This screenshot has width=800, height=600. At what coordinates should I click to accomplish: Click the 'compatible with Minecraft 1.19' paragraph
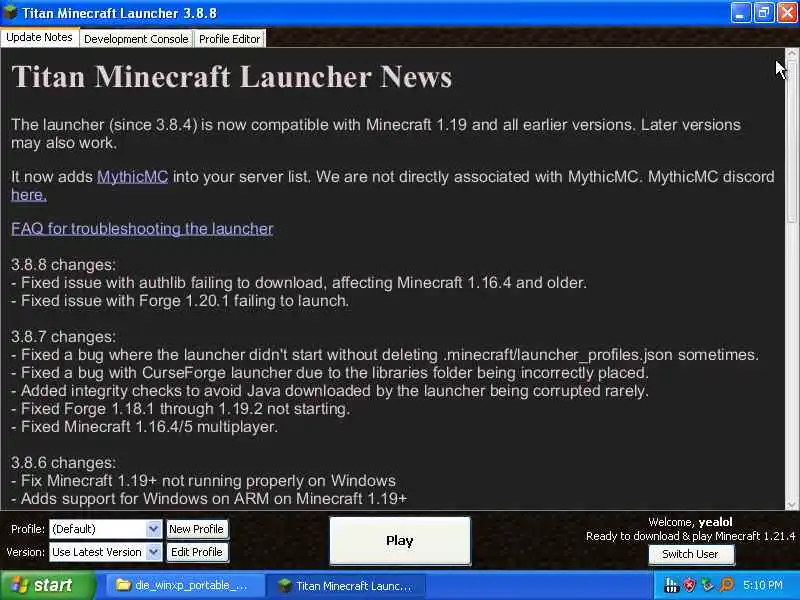(376, 134)
